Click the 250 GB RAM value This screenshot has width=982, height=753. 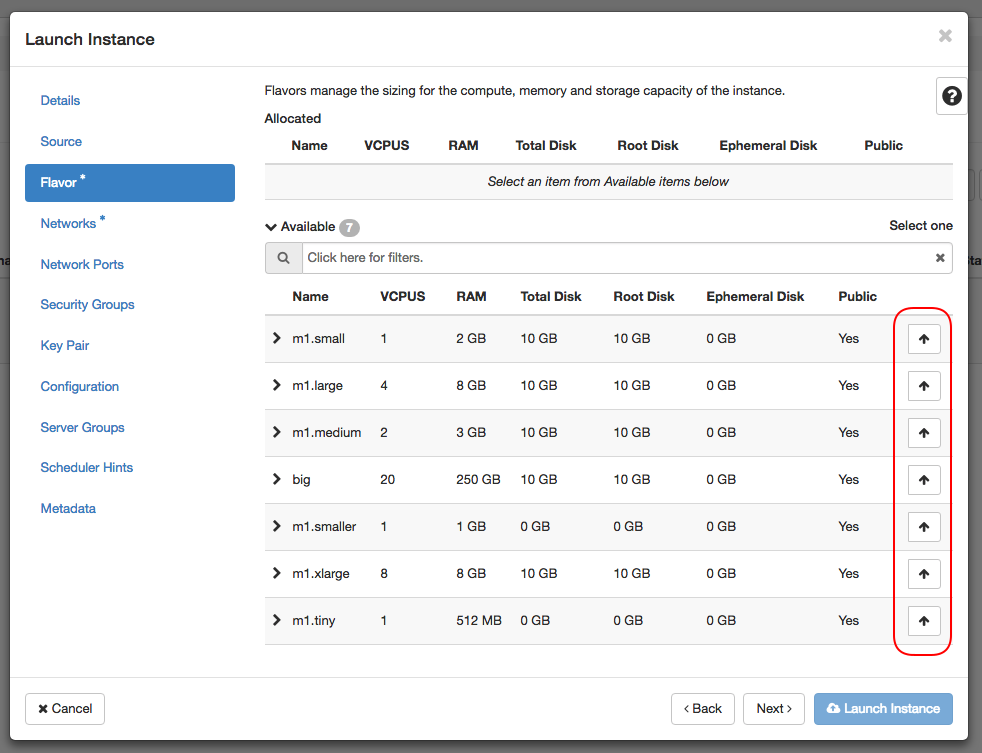coord(478,479)
